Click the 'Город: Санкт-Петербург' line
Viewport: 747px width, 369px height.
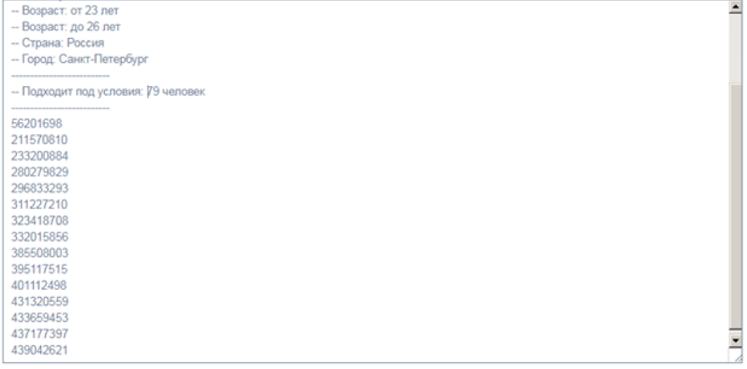pos(80,60)
